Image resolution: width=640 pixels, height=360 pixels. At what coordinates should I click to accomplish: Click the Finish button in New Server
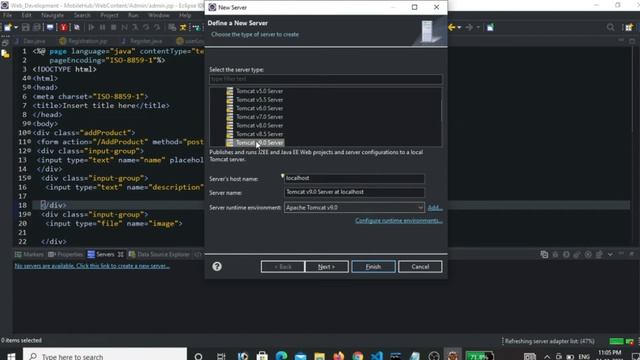coord(373,267)
